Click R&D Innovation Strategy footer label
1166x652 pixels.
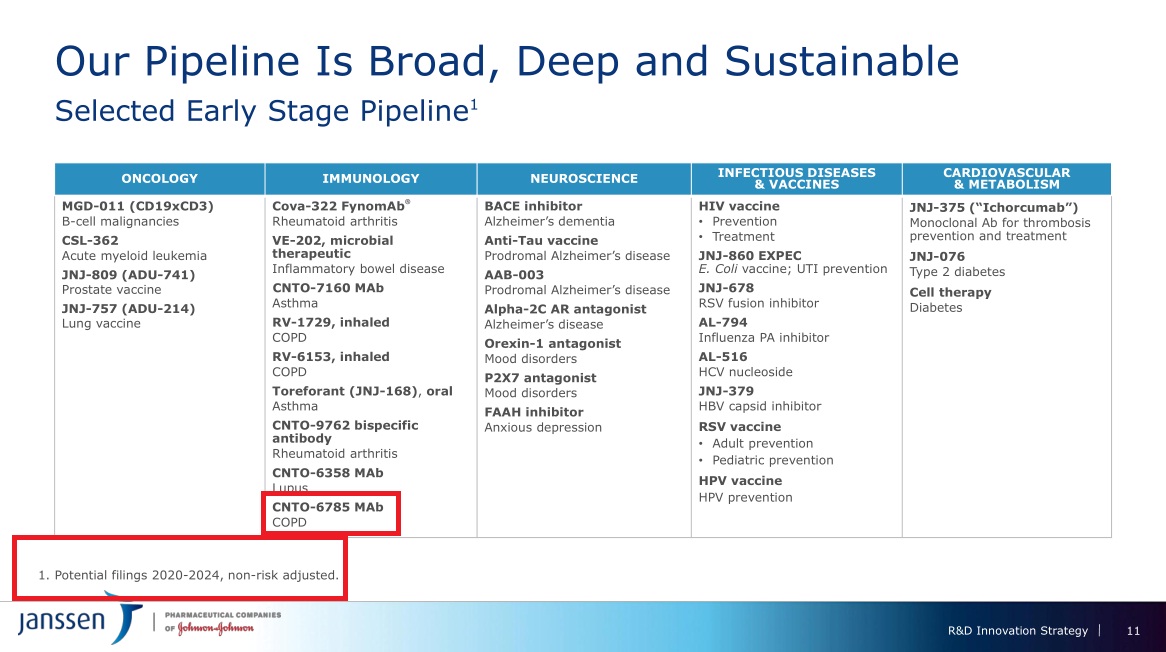tap(1017, 630)
